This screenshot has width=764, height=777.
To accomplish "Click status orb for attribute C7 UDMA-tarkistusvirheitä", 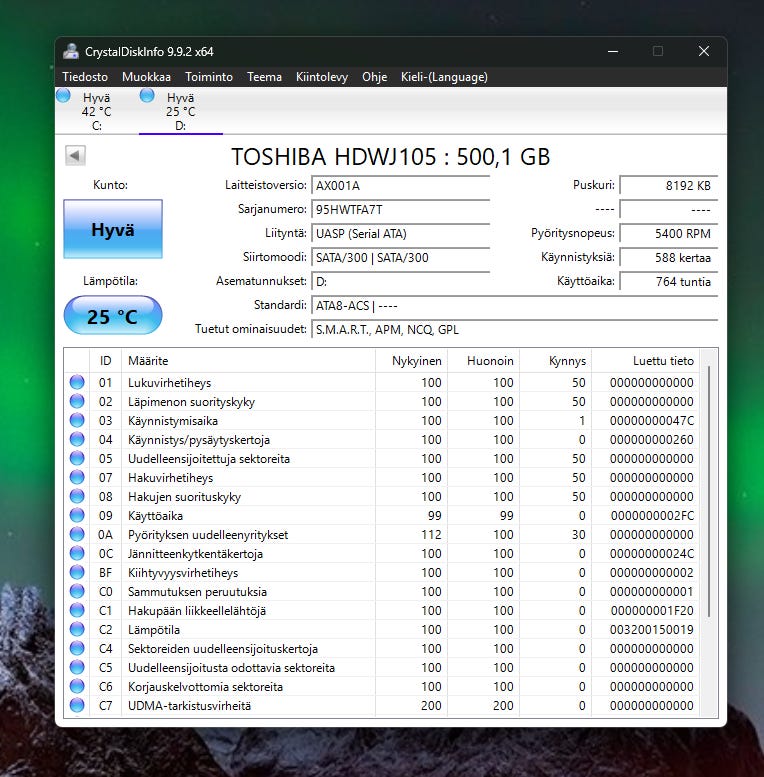I will (77, 705).
